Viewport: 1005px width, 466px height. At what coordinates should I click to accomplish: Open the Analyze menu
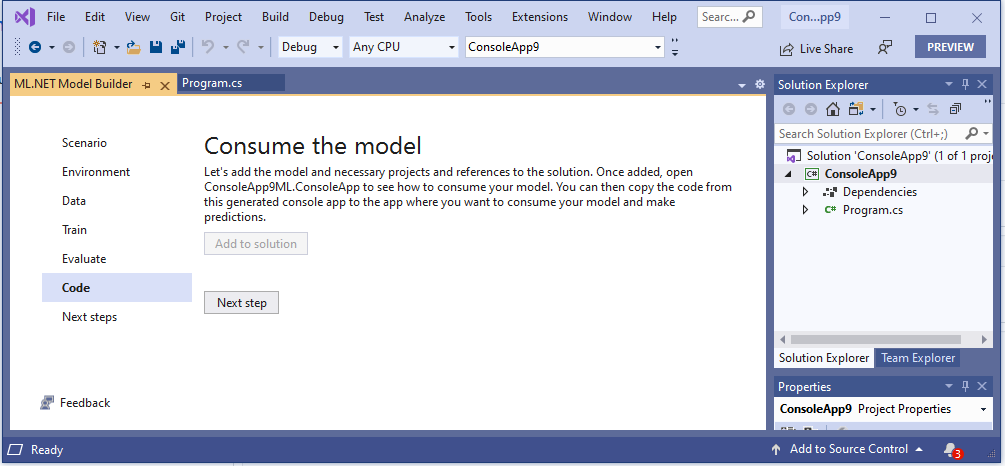point(424,17)
